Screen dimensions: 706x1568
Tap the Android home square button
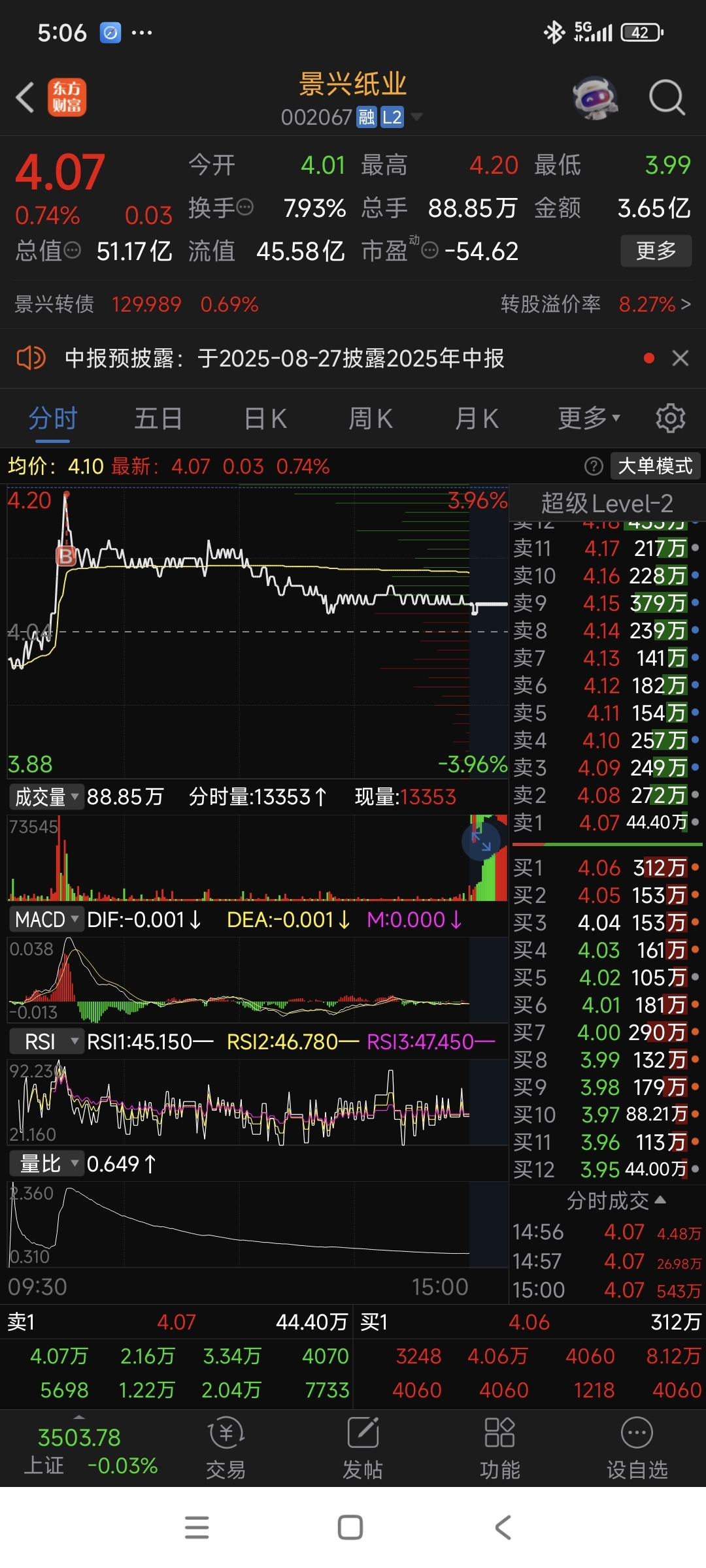350,1527
